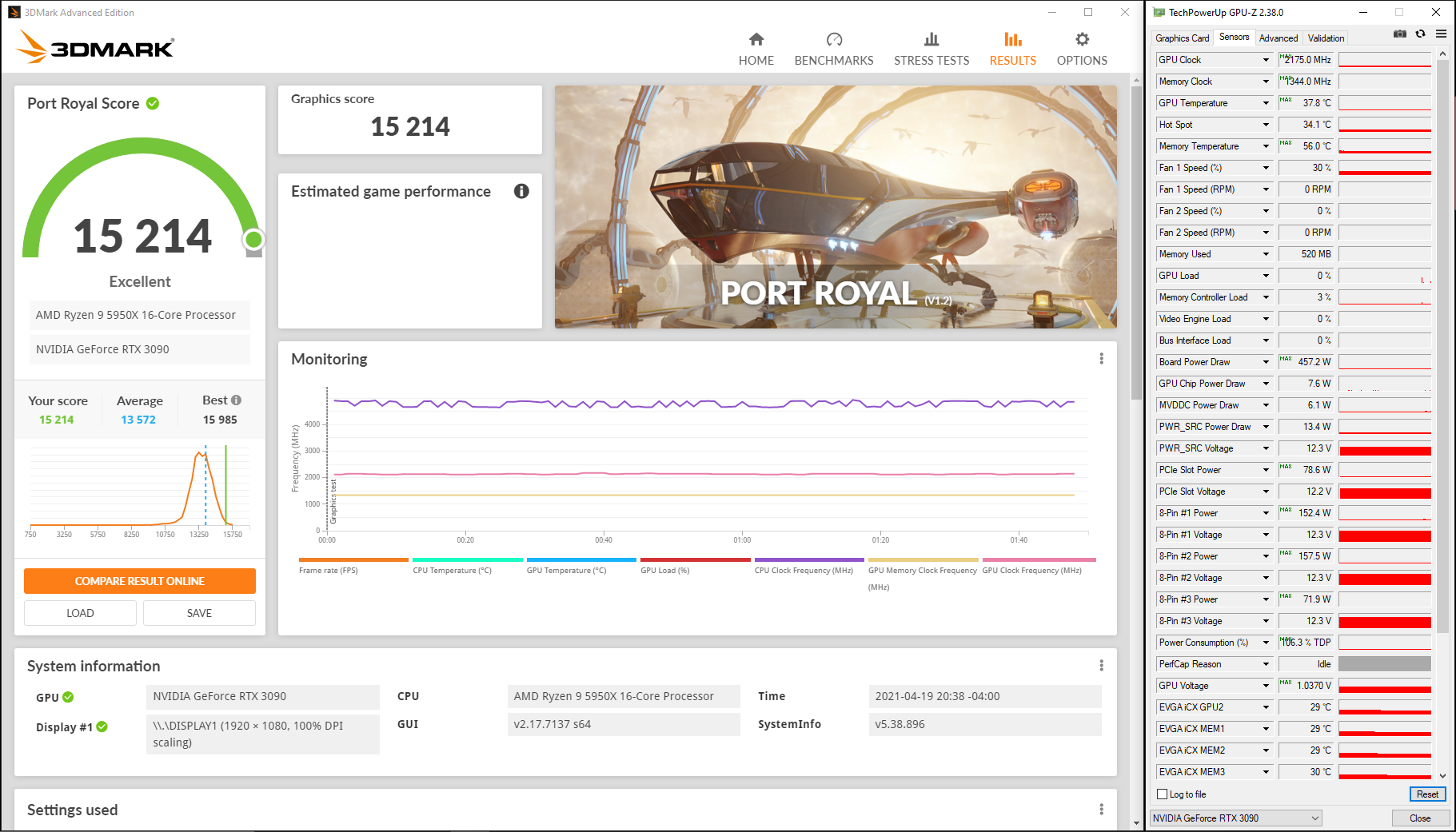Screen dimensions: 1456x832
Task: Toggle CPU Temperature legend series
Action: click(x=467, y=565)
